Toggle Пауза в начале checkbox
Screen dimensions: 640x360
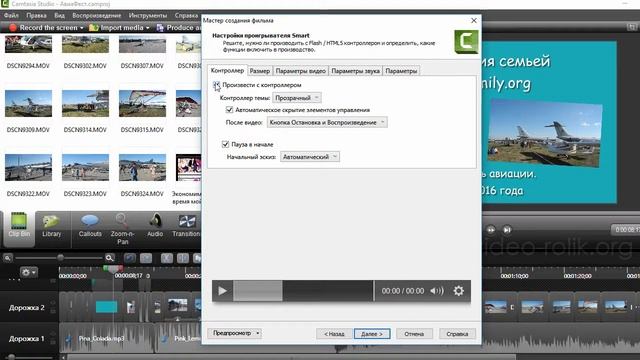(225, 144)
